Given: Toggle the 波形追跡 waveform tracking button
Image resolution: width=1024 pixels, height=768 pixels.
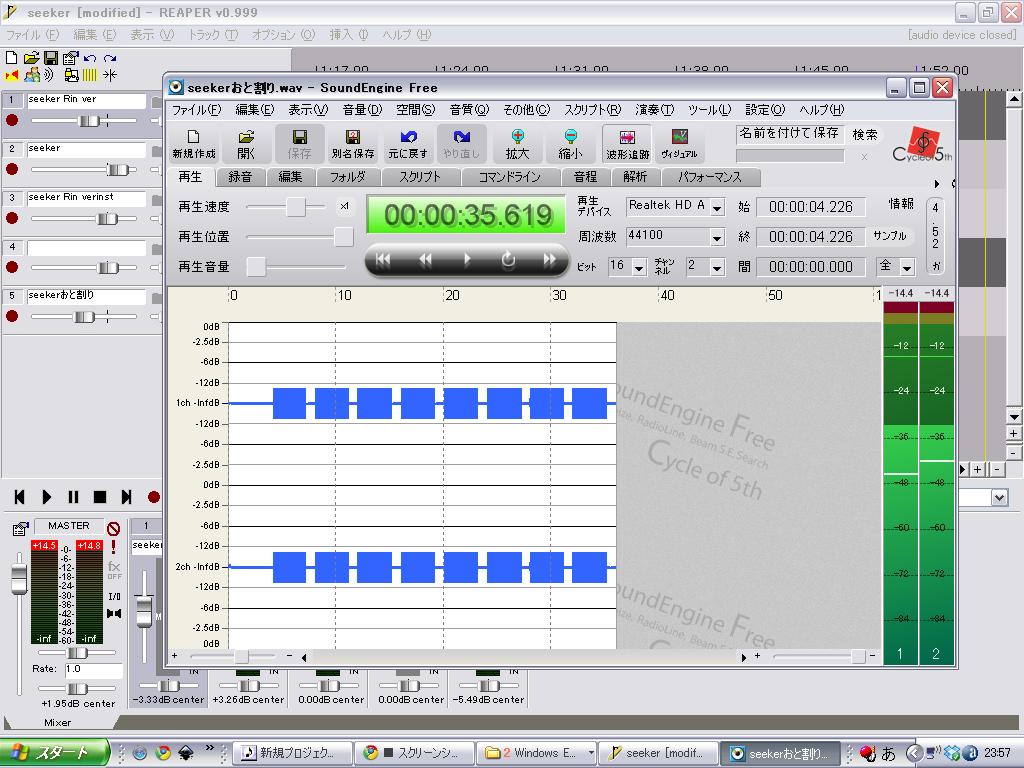Looking at the screenshot, I should click(627, 144).
